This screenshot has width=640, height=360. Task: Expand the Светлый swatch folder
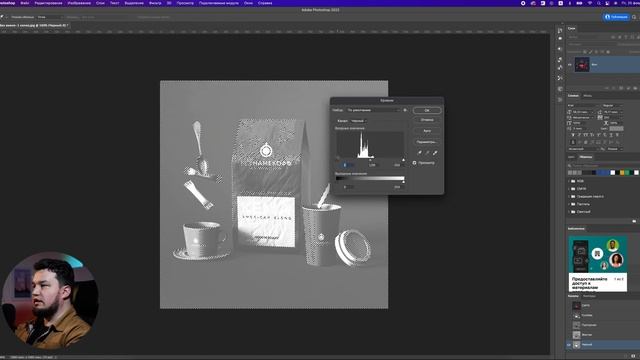click(569, 212)
